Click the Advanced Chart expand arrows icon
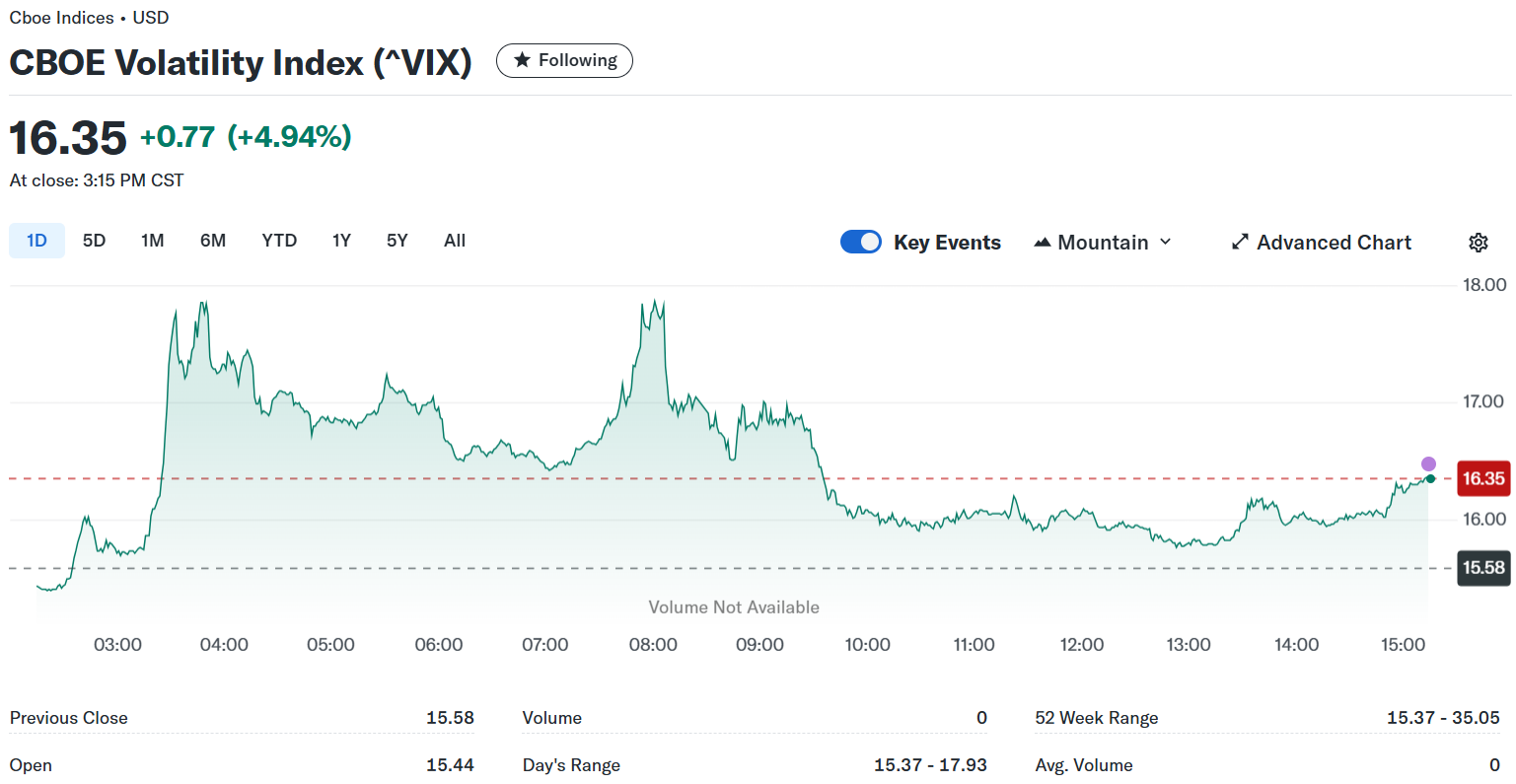Image resolution: width=1516 pixels, height=784 pixels. pyautogui.click(x=1240, y=243)
